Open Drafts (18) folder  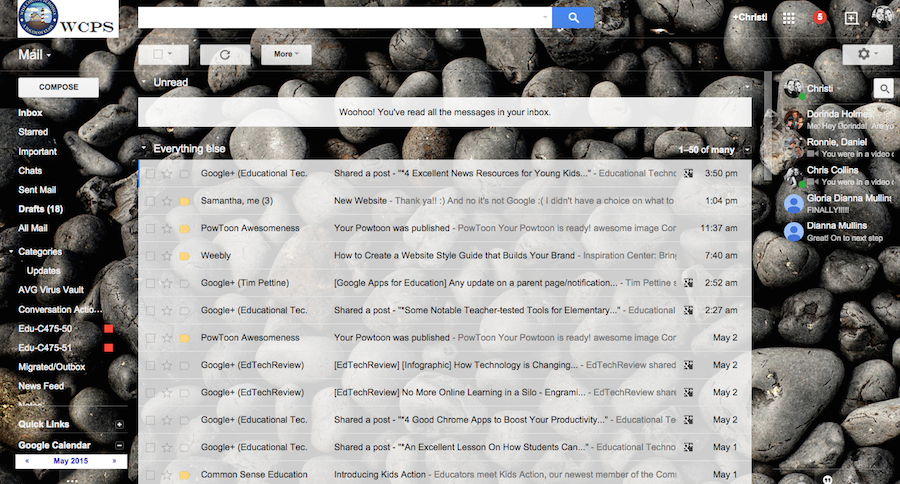(x=41, y=209)
